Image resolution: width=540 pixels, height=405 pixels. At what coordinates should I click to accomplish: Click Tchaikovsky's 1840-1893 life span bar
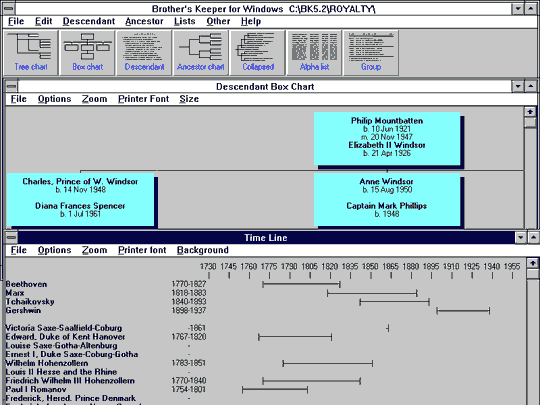[x=394, y=302]
